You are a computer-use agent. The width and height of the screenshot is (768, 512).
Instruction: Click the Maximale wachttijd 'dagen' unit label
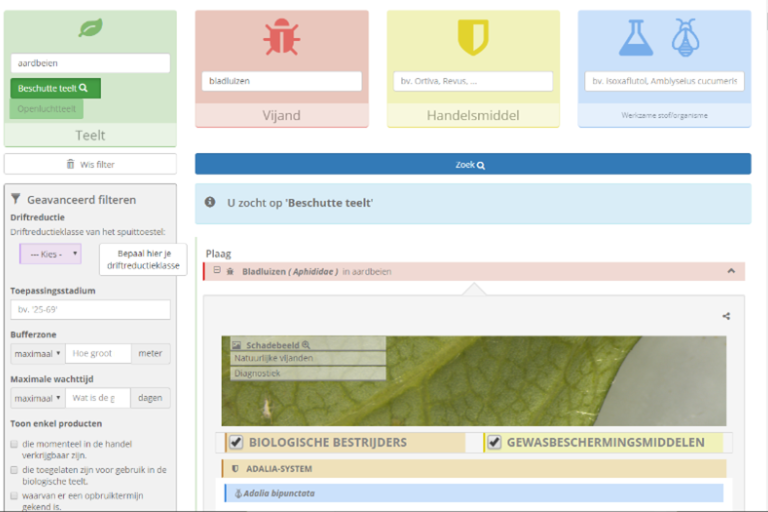[x=150, y=398]
